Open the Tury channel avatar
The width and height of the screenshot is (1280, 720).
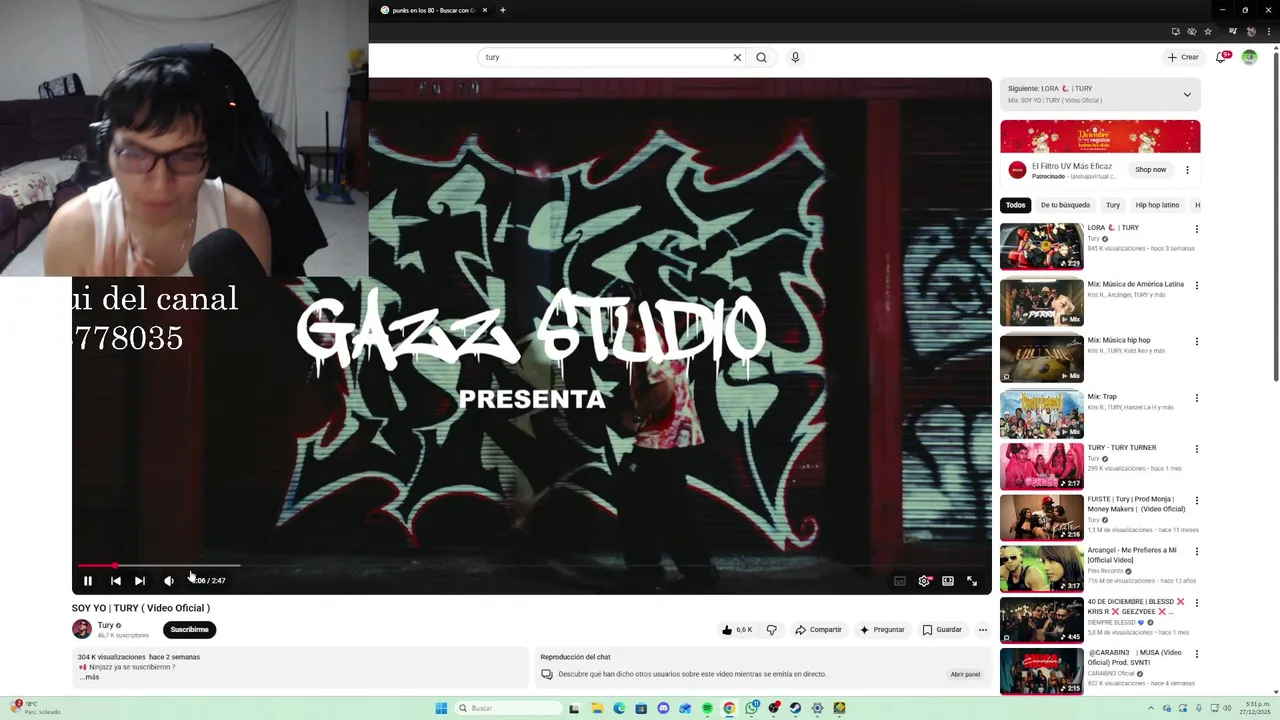tap(82, 629)
